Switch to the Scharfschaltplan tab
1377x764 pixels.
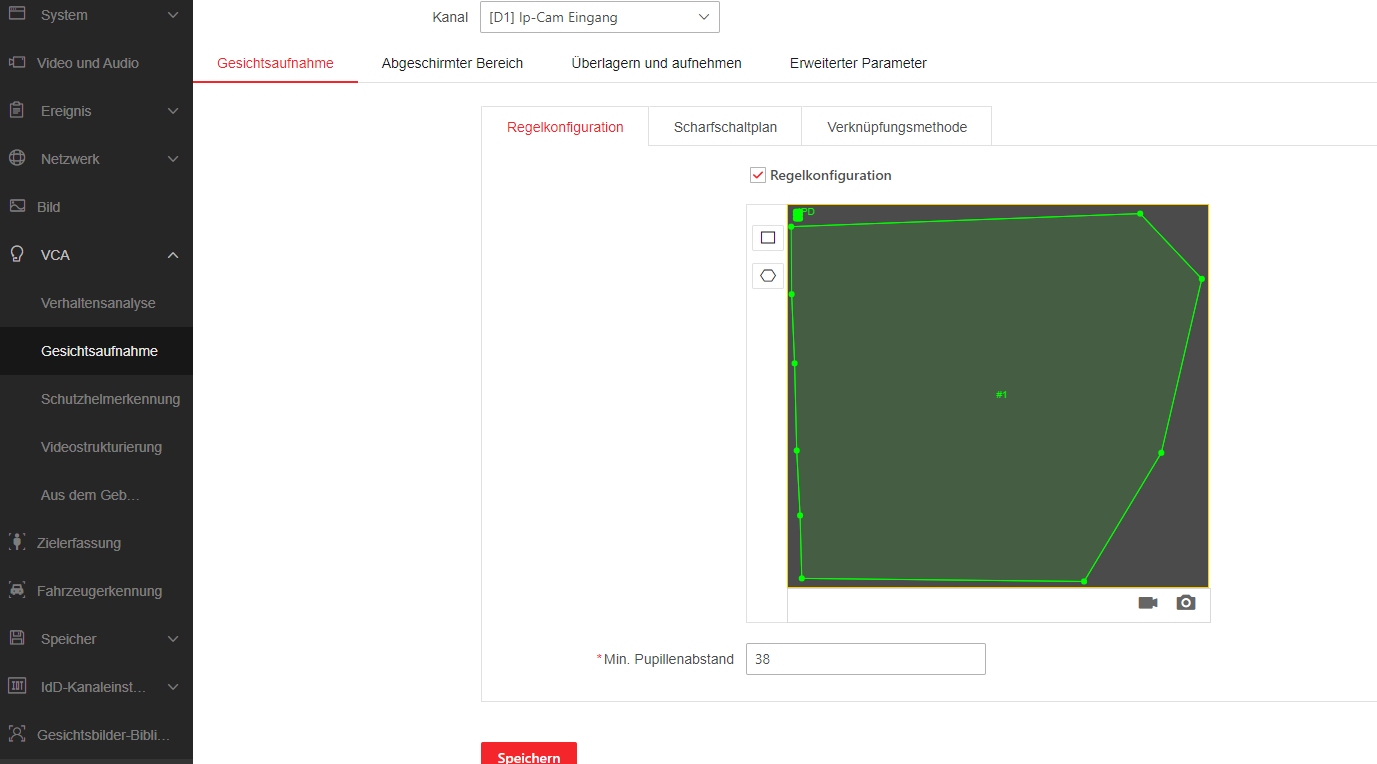click(x=725, y=127)
